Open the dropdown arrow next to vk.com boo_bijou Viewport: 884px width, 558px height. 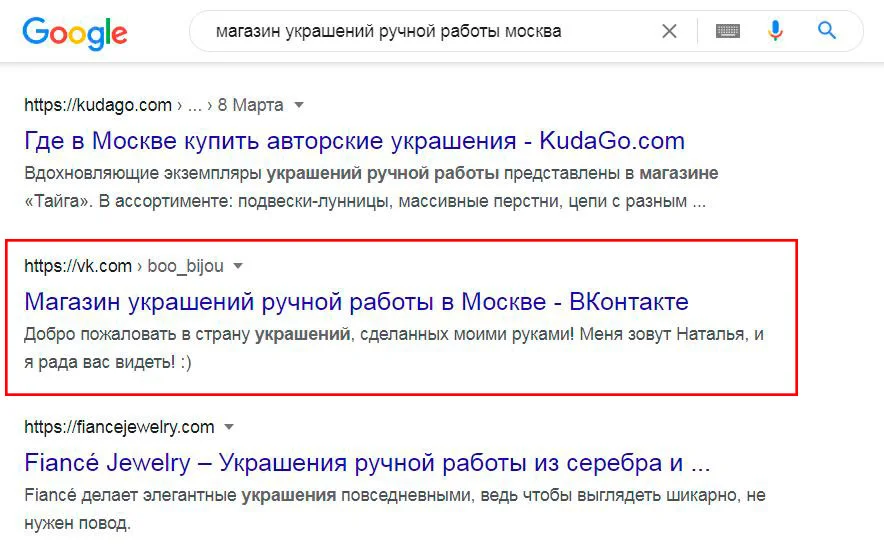click(x=238, y=266)
